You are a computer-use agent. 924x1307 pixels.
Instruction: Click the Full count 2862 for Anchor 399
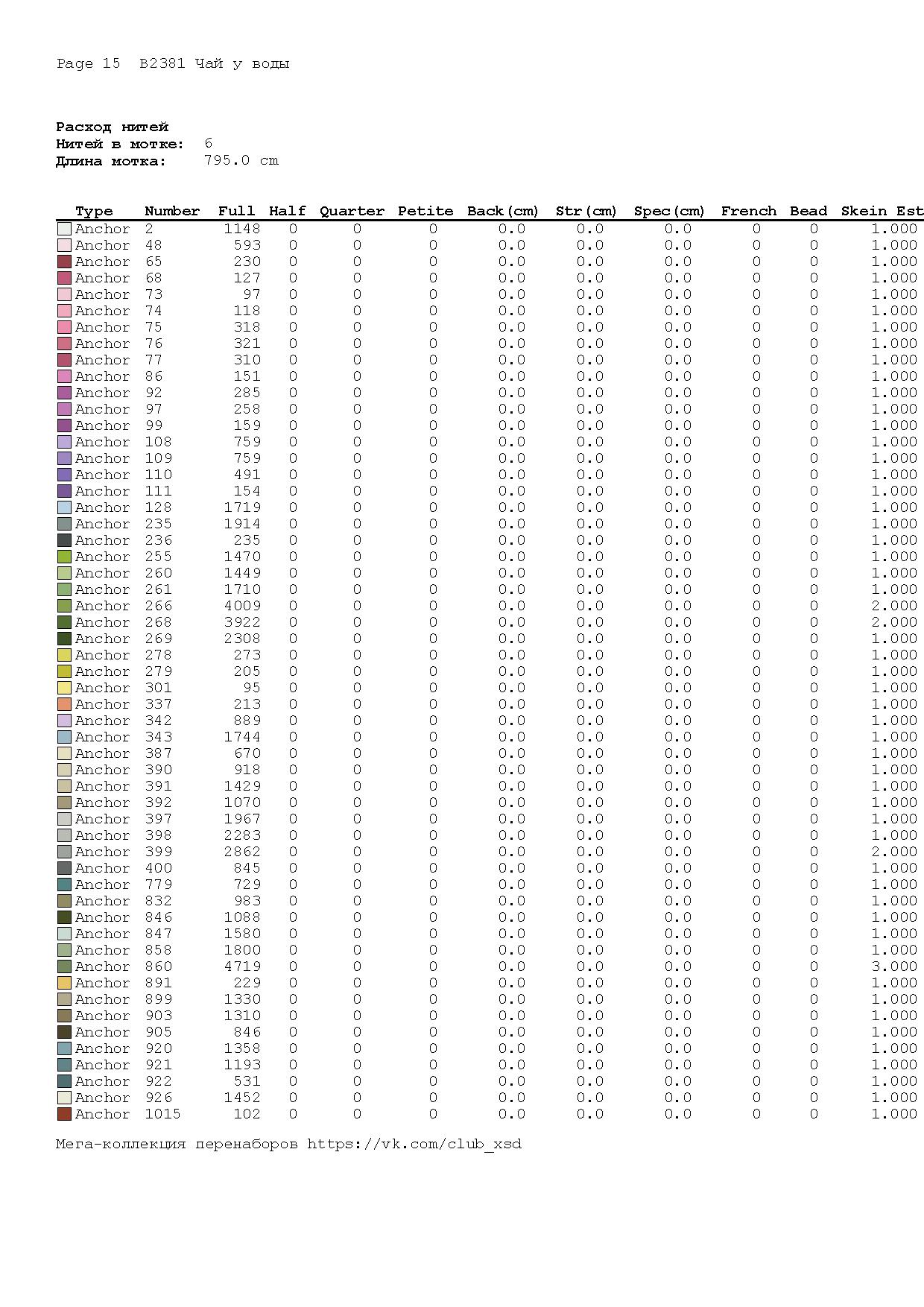242,852
